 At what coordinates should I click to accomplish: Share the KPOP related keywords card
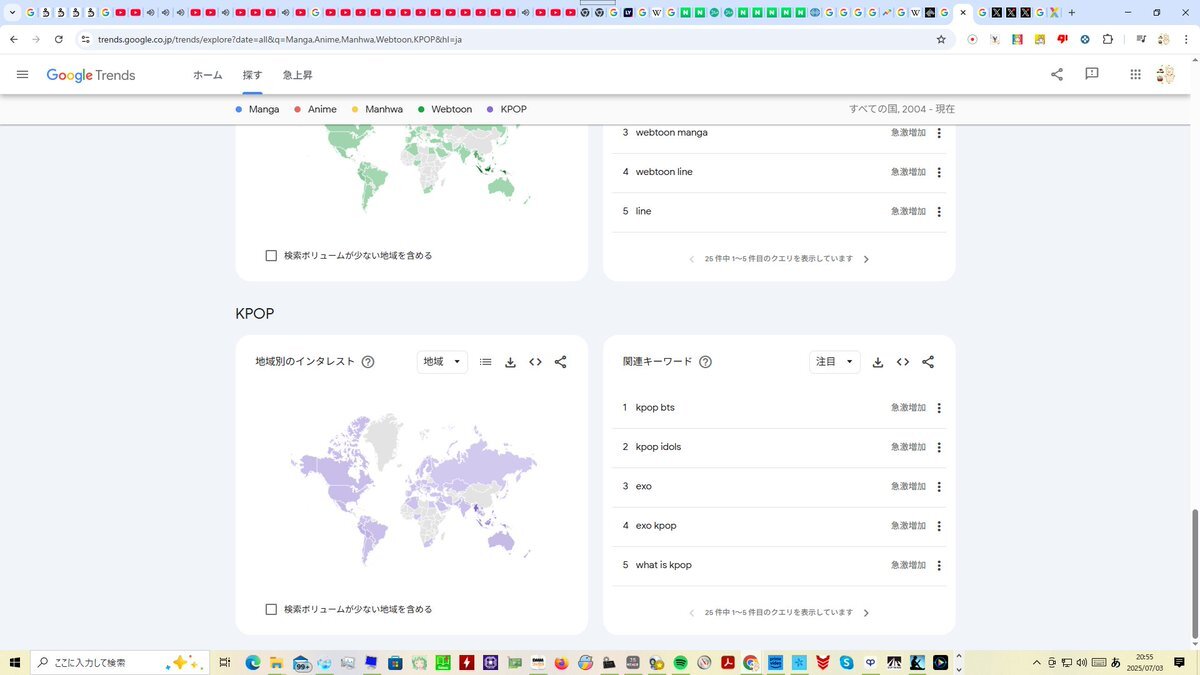point(928,362)
